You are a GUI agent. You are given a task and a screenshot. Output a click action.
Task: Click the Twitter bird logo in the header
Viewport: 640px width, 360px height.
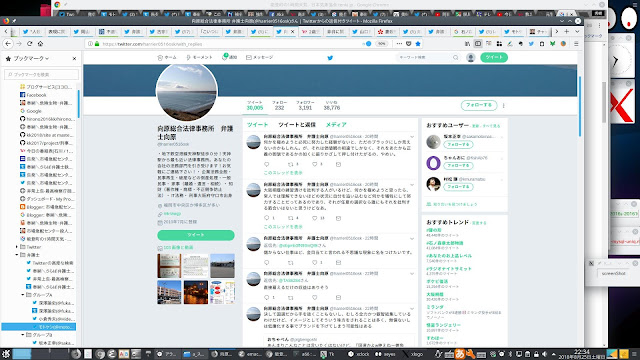(330, 58)
